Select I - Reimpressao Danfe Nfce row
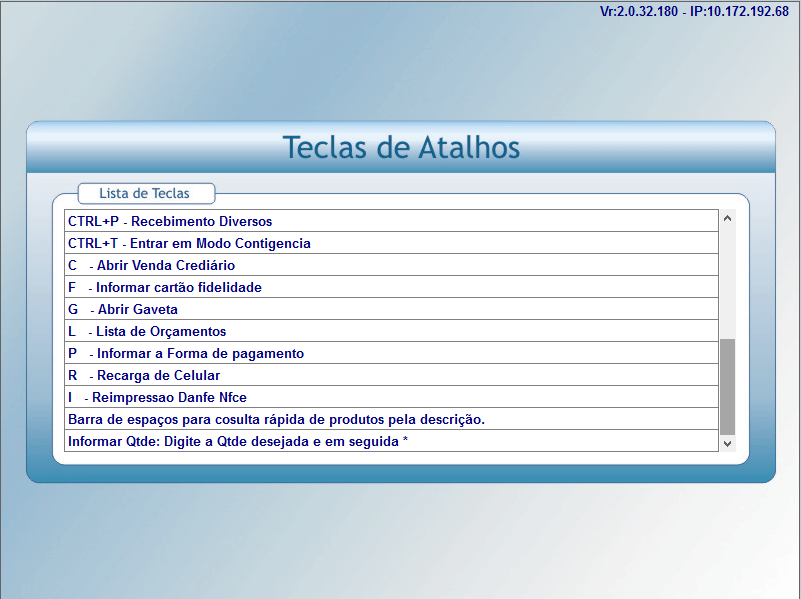This screenshot has width=801, height=599. [391, 397]
